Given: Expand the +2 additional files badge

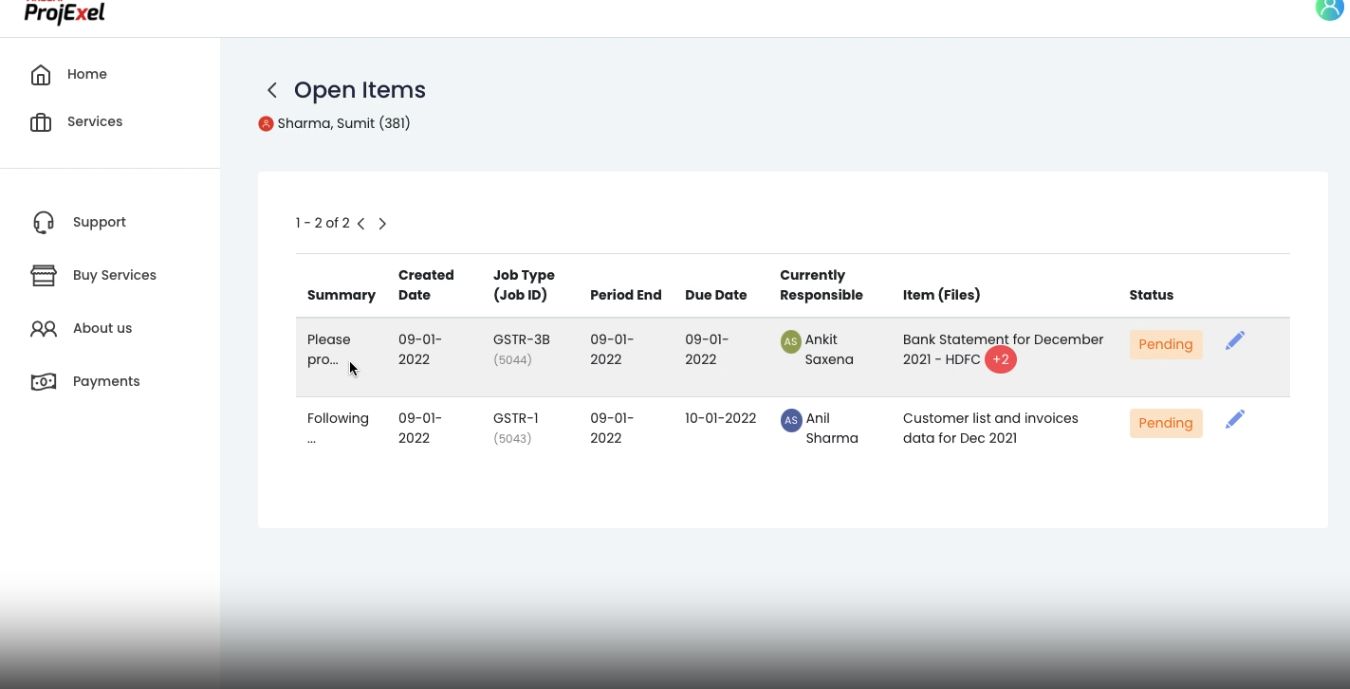Looking at the screenshot, I should click(x=1000, y=360).
